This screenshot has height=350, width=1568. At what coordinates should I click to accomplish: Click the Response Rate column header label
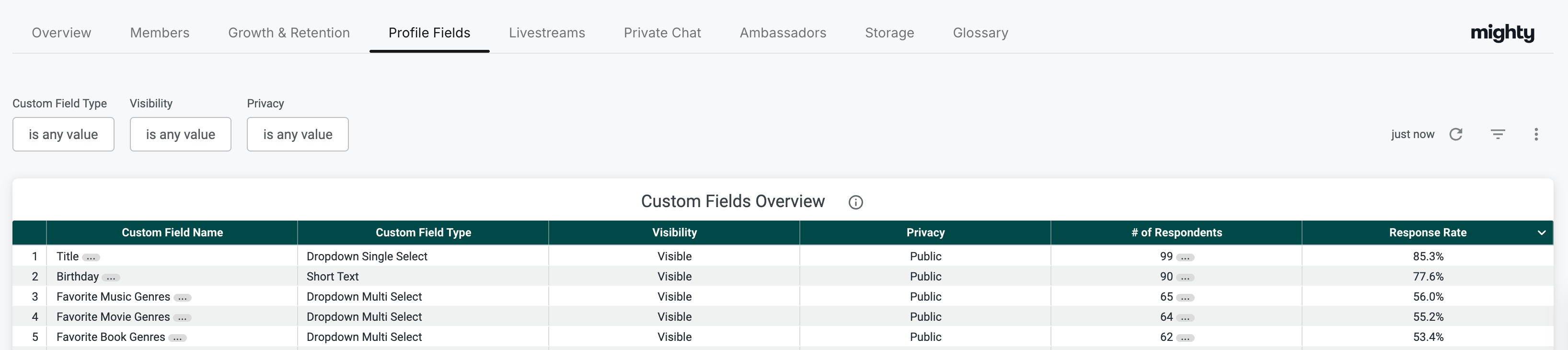pos(1428,233)
